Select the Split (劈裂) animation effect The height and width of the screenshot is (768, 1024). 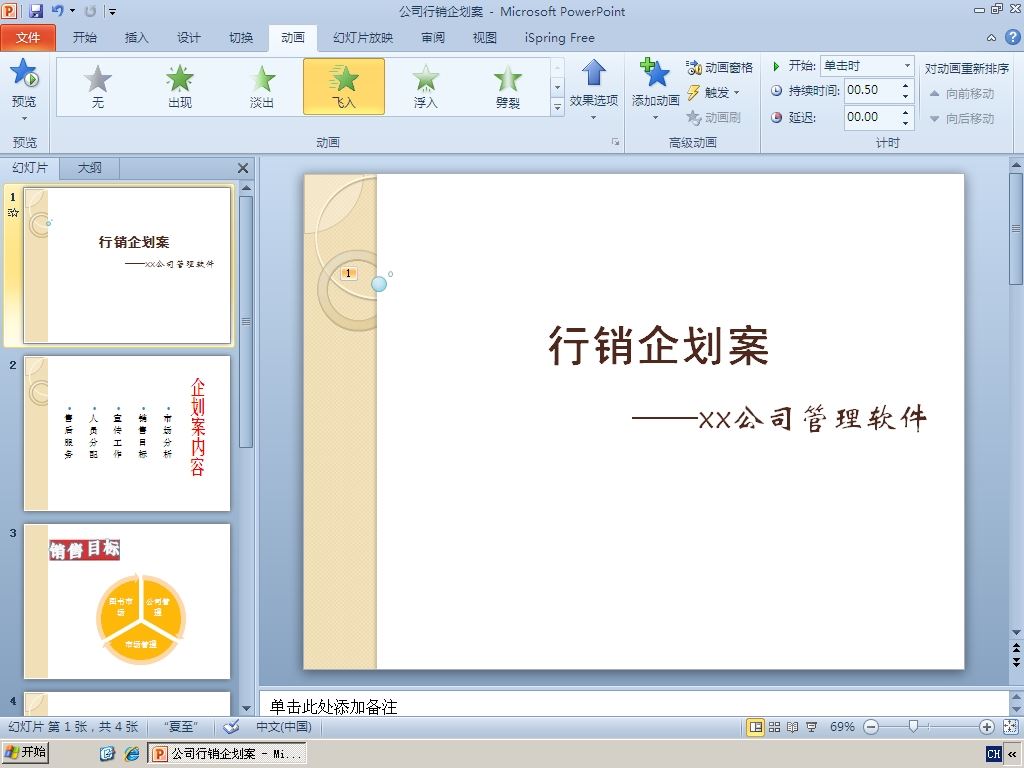coord(507,86)
